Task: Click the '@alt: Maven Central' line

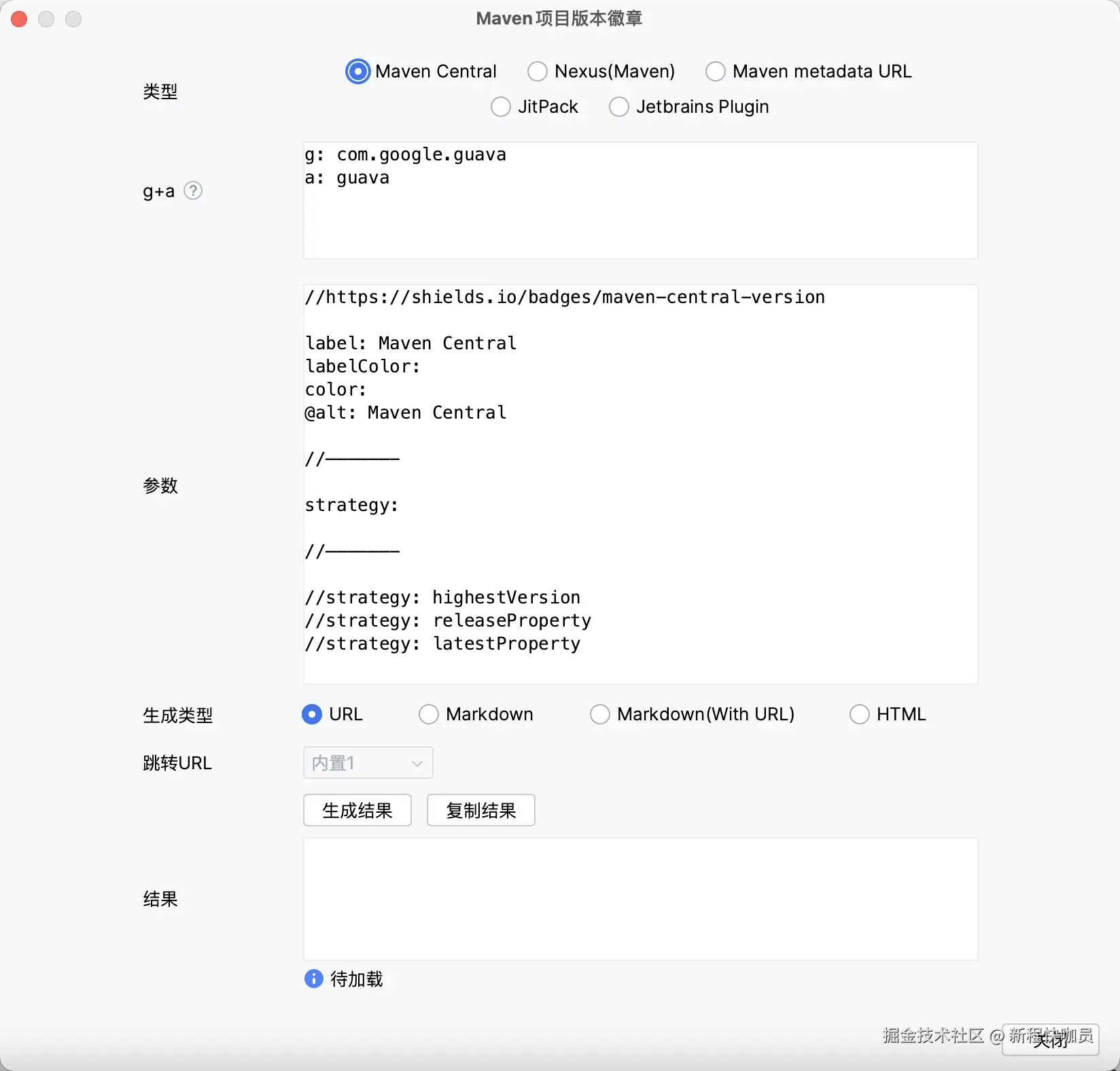Action: pyautogui.click(x=406, y=412)
